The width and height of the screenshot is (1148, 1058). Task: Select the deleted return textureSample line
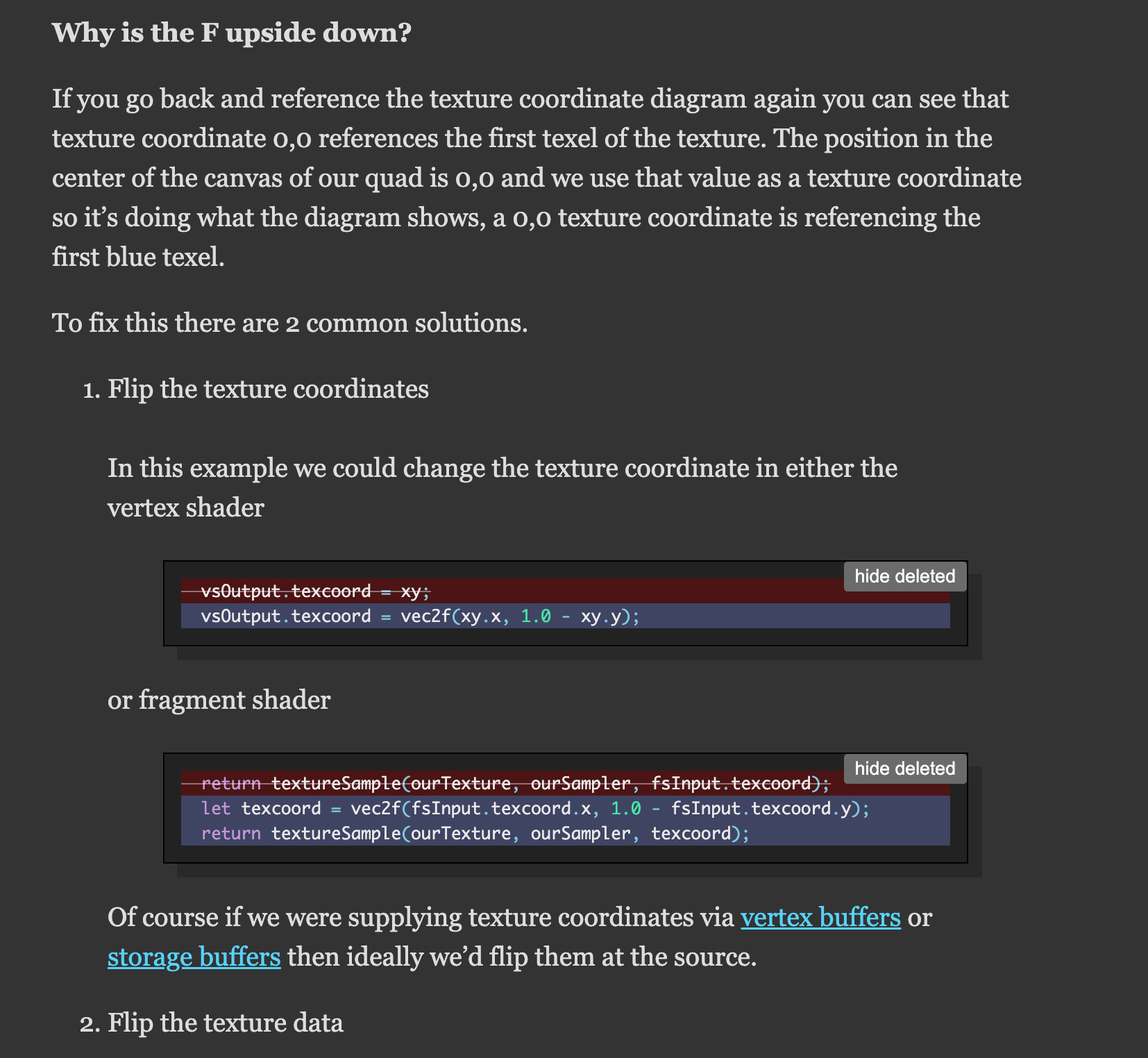click(514, 783)
